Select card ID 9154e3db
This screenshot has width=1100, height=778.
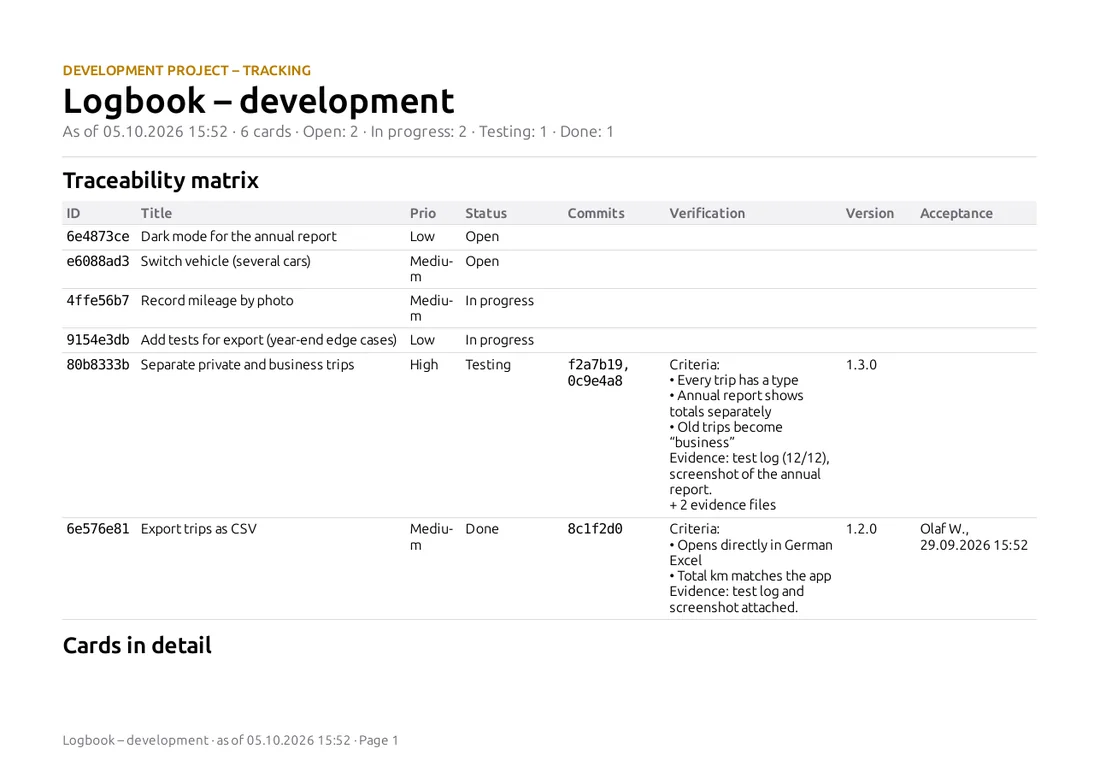coord(98,340)
